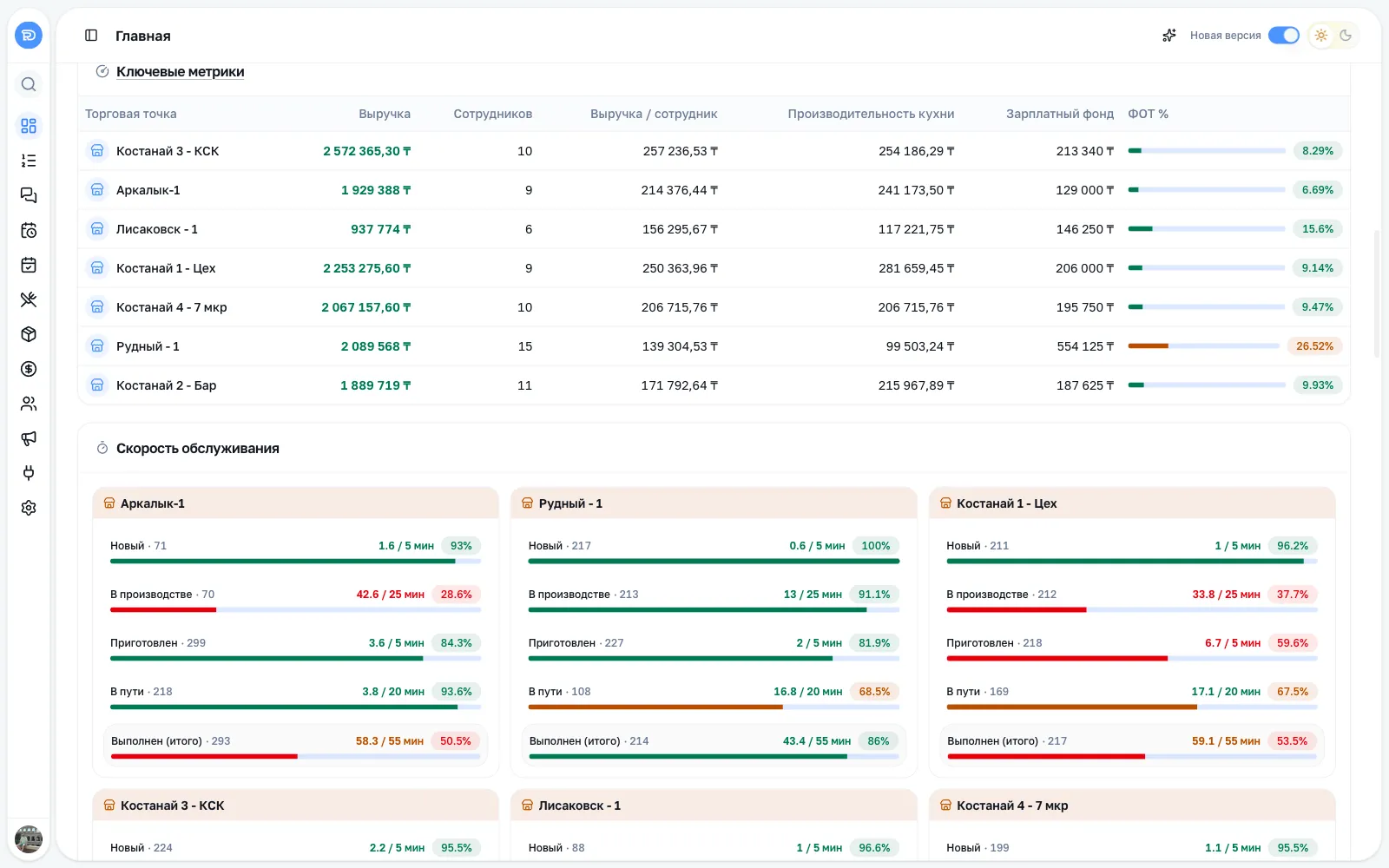Switch to dark theme moon icon
This screenshot has height=868, width=1389.
coord(1346,36)
